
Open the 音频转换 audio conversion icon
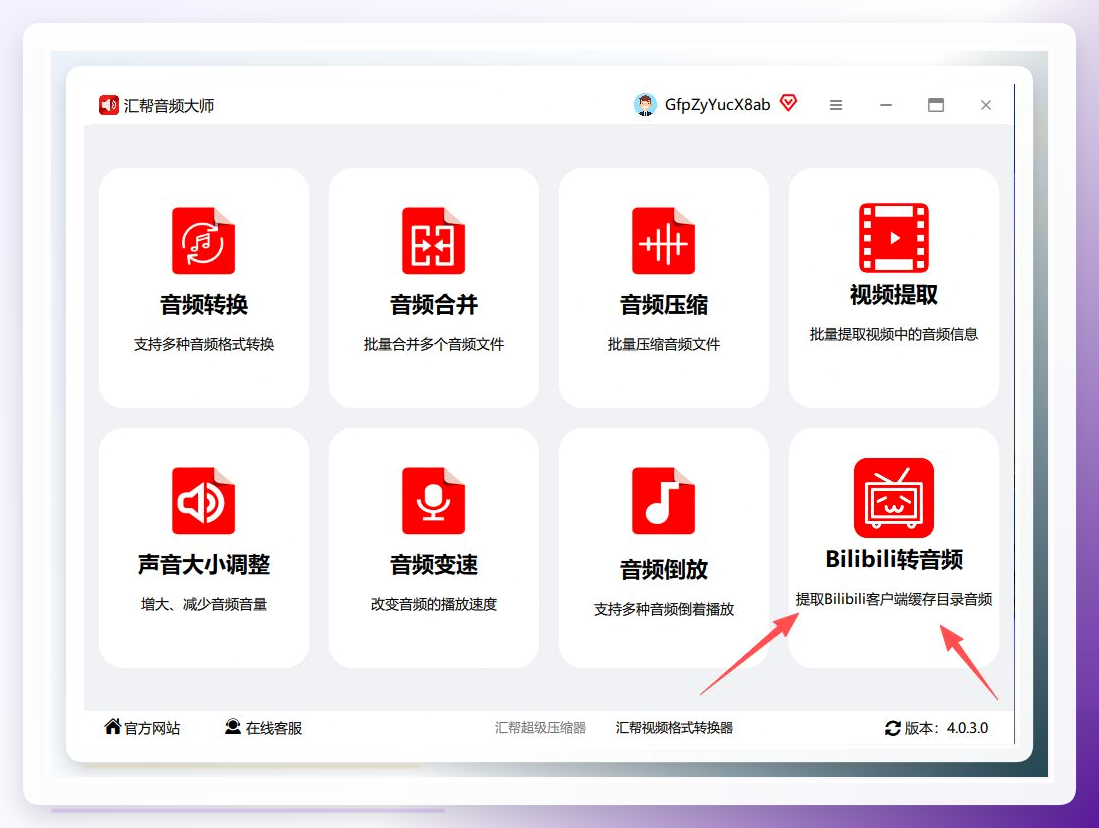(x=203, y=240)
